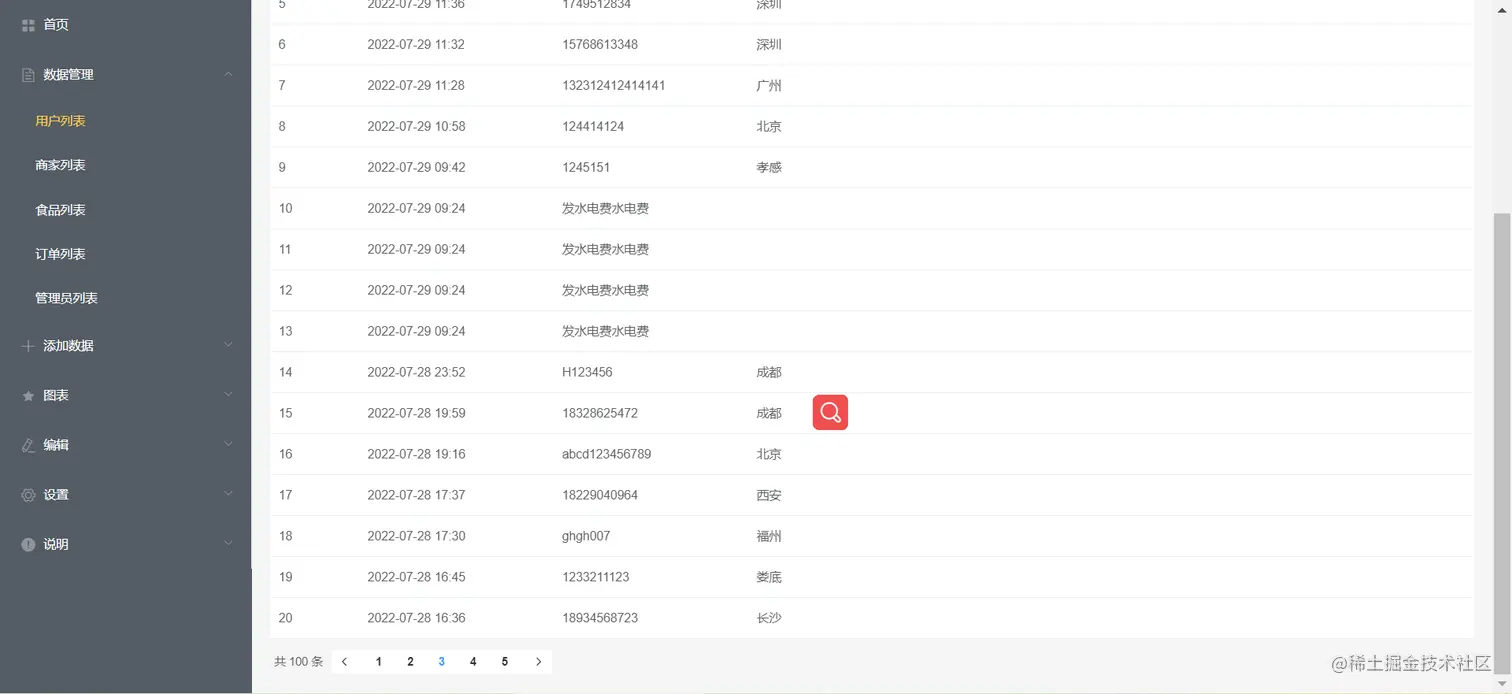Viewport: 1512px width, 694px height.
Task: Click username 18328625472 in row 15
Action: pyautogui.click(x=600, y=414)
